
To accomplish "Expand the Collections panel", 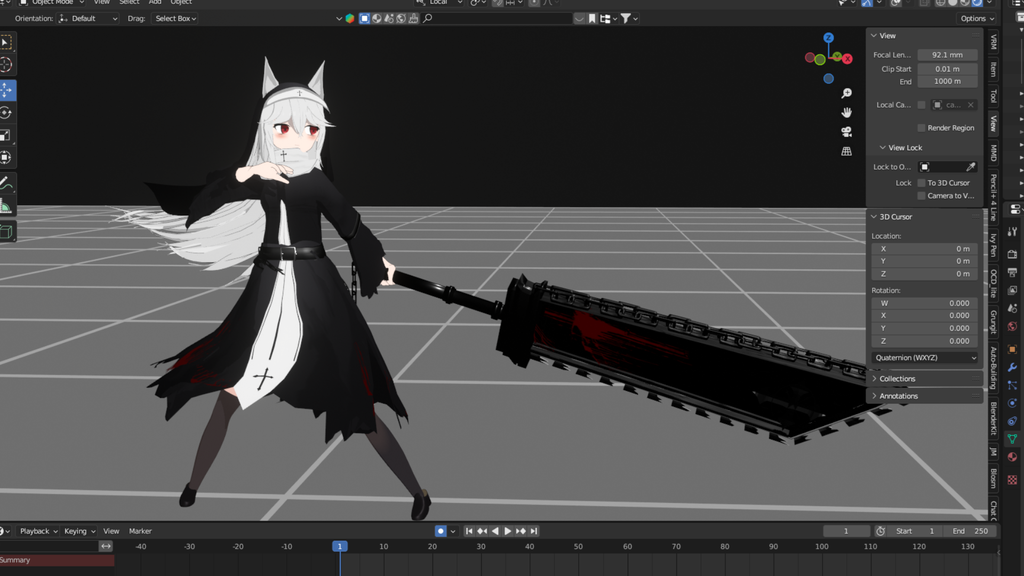I will coord(874,379).
